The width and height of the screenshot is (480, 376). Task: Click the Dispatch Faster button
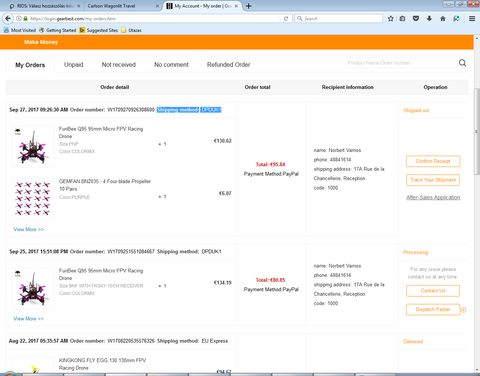(433, 309)
